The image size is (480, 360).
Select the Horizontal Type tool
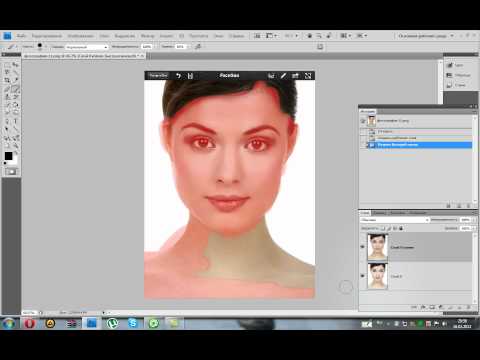[x=15, y=121]
